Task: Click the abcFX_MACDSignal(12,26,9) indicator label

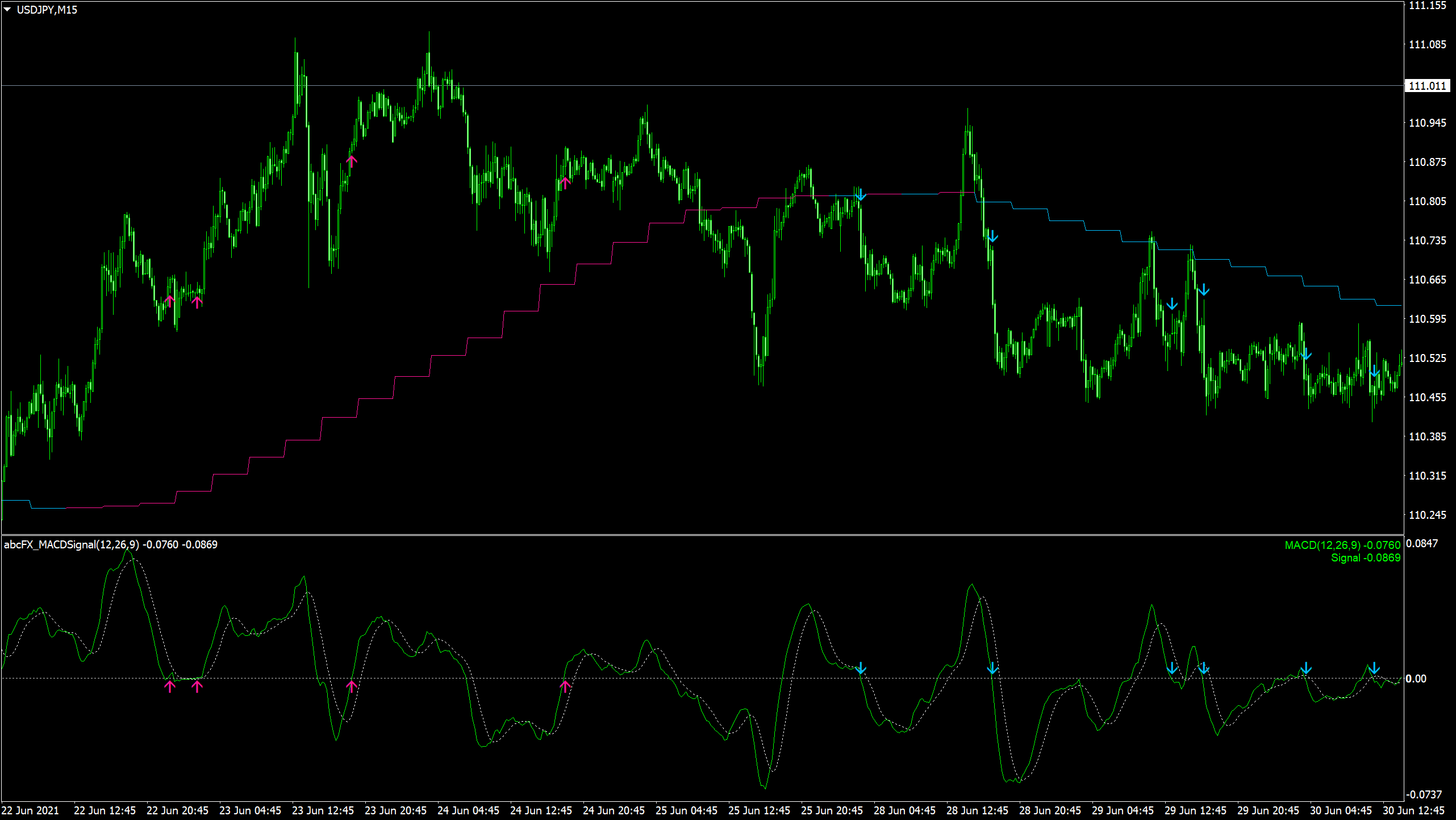Action: point(72,544)
